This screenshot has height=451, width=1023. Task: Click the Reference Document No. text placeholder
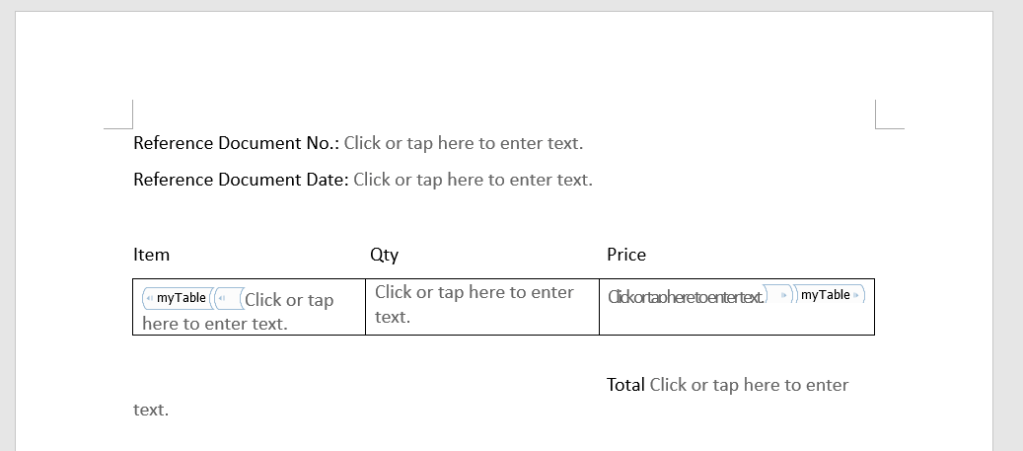tap(463, 143)
